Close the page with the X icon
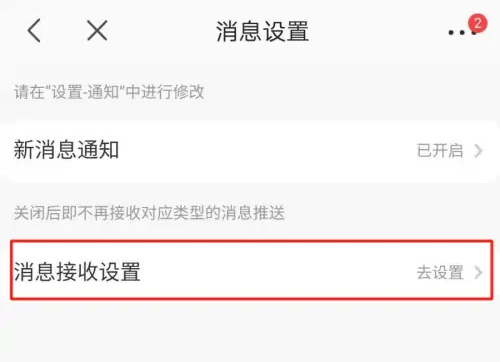Image resolution: width=500 pixels, height=362 pixels. (x=97, y=30)
